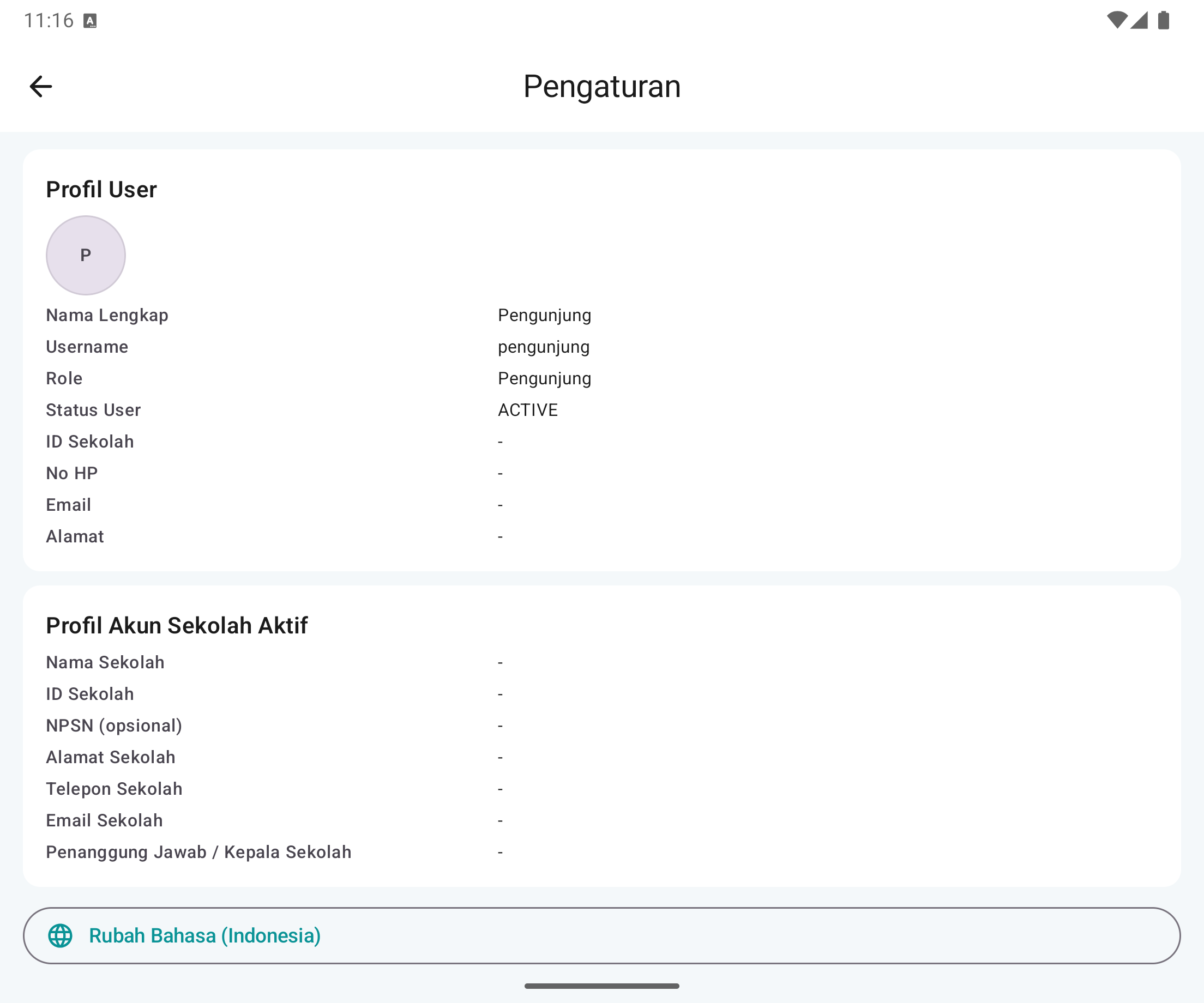The image size is (1204, 1003).
Task: Select the Nama Lengkap value Pengunjung
Action: tap(545, 315)
